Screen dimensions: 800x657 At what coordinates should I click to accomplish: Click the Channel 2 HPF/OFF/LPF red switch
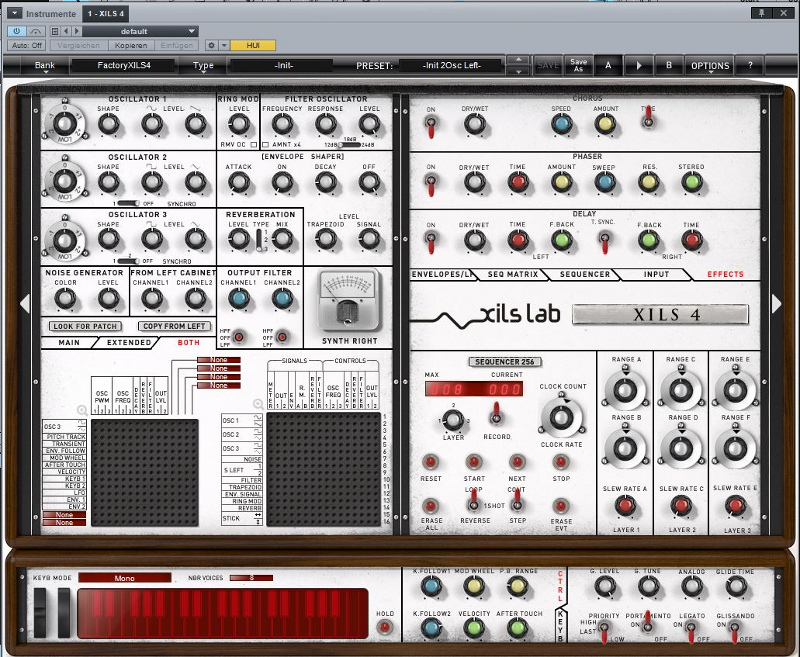(x=282, y=337)
